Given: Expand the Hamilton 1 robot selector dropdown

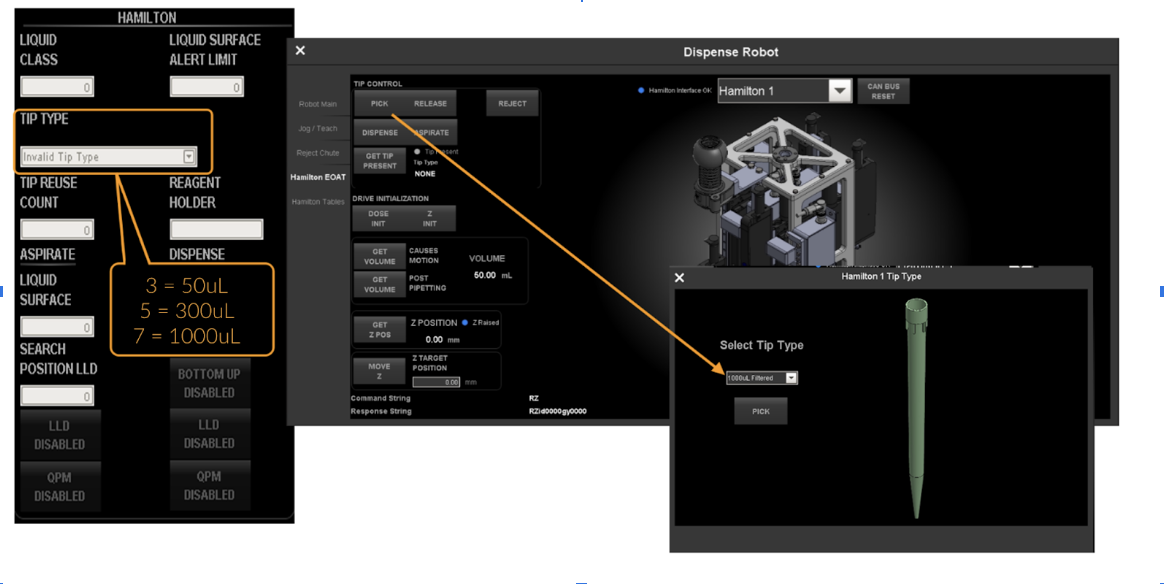Looking at the screenshot, I should (840, 91).
